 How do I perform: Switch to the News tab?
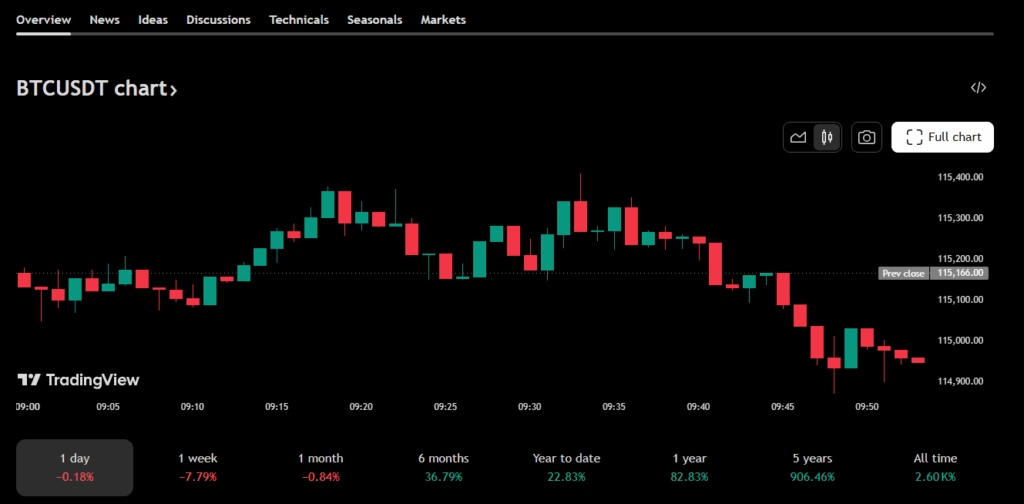(104, 20)
